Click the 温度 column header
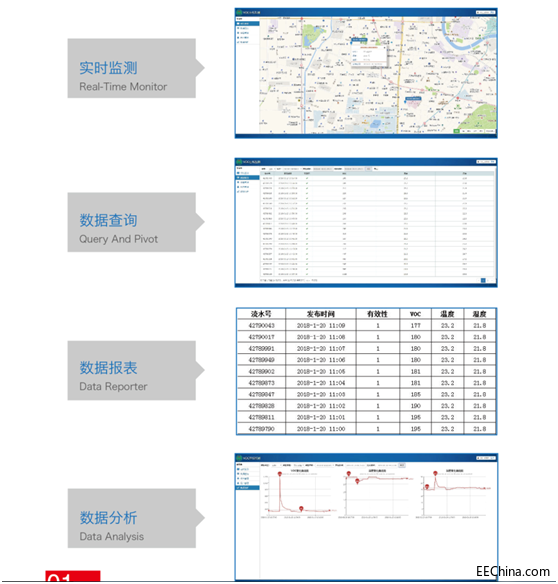 tap(447, 314)
